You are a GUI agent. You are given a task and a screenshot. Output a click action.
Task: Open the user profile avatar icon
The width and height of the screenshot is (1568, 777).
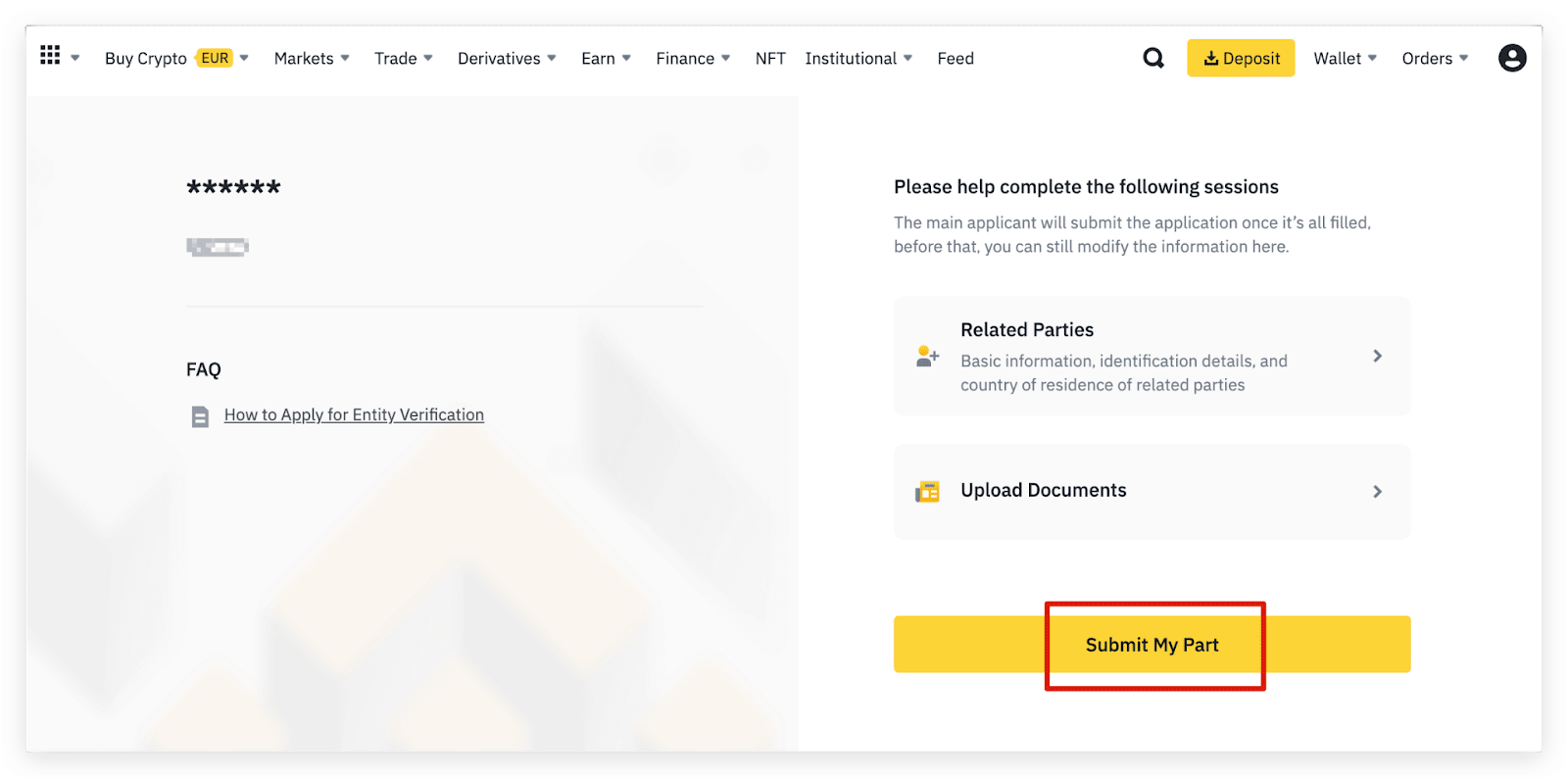pyautogui.click(x=1511, y=59)
